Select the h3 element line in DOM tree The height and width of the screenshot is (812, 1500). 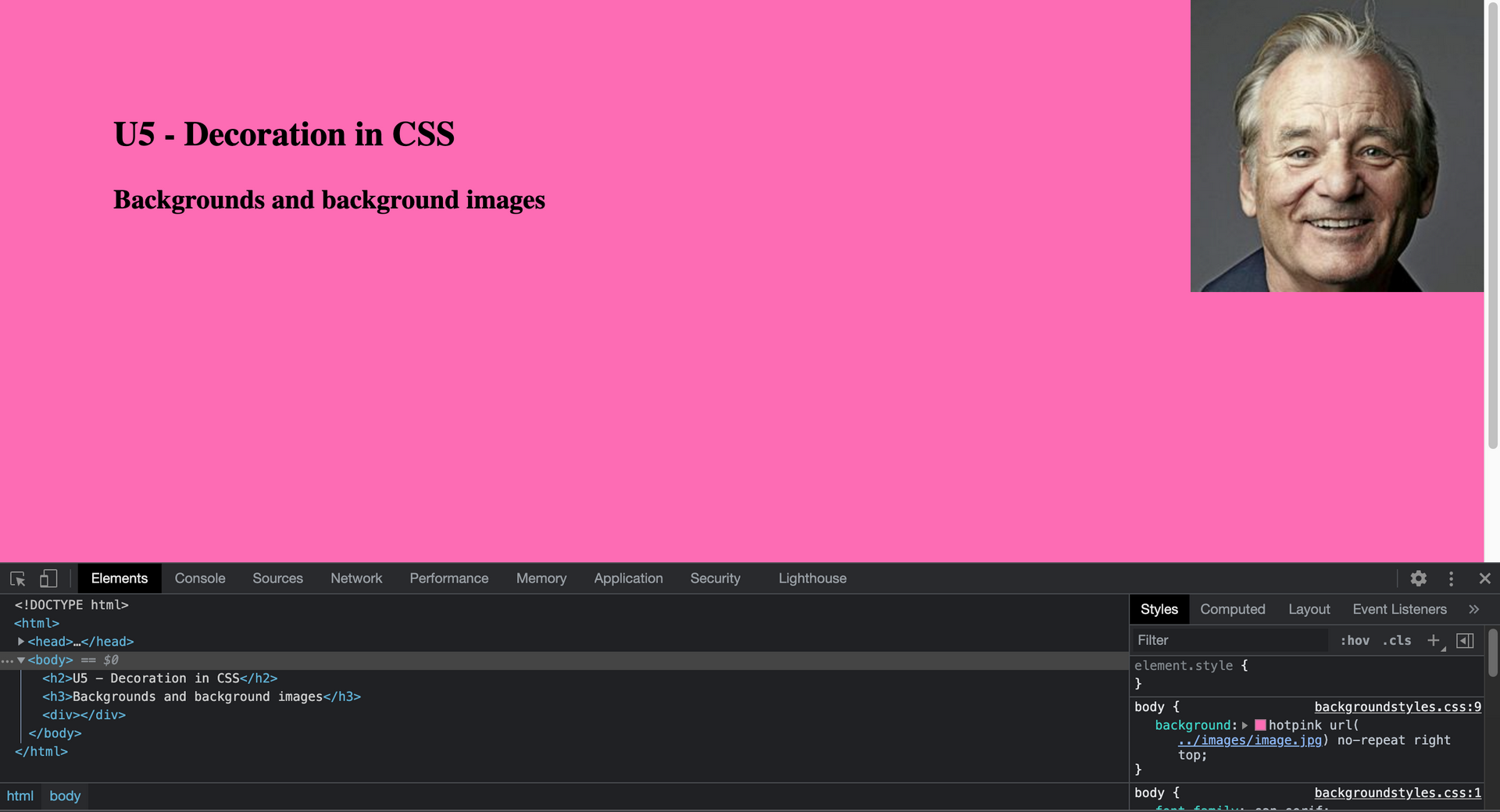[202, 696]
